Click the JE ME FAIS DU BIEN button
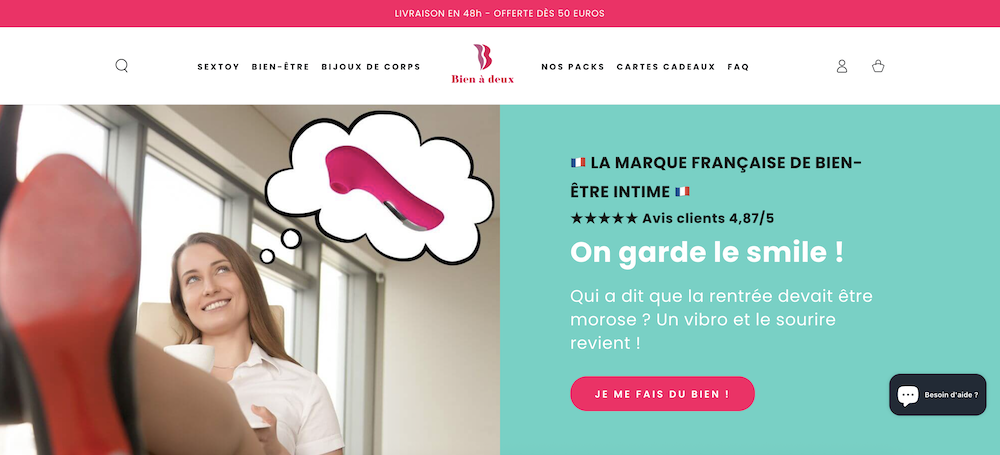This screenshot has height=455, width=1000. (662, 394)
